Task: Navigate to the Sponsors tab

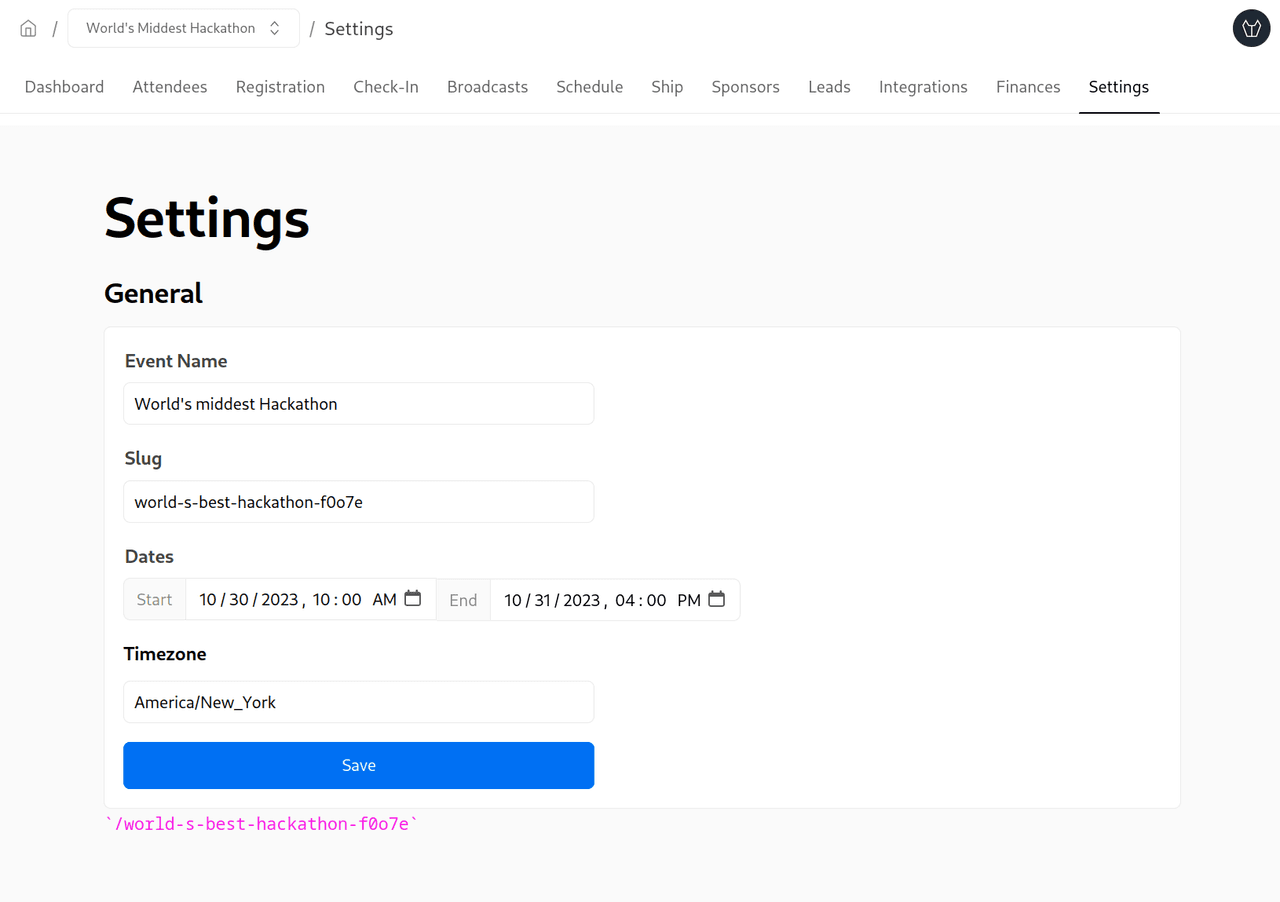Action: (745, 87)
